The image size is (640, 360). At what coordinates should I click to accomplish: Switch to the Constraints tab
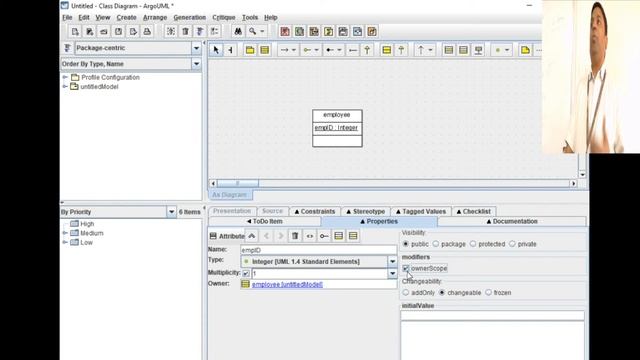pos(315,211)
